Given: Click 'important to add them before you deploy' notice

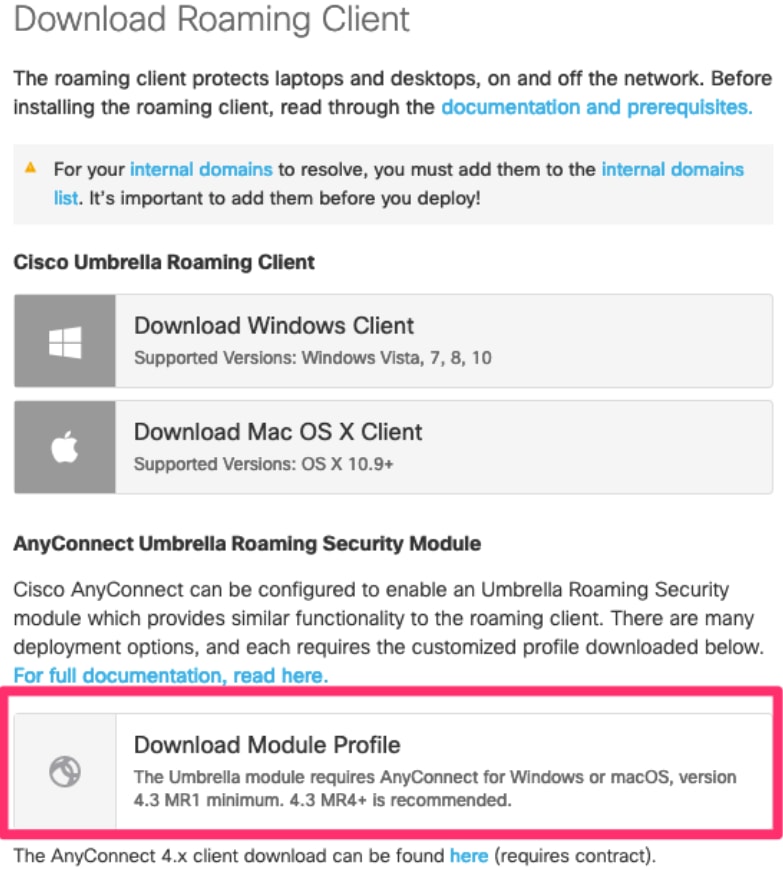Looking at the screenshot, I should 285,198.
